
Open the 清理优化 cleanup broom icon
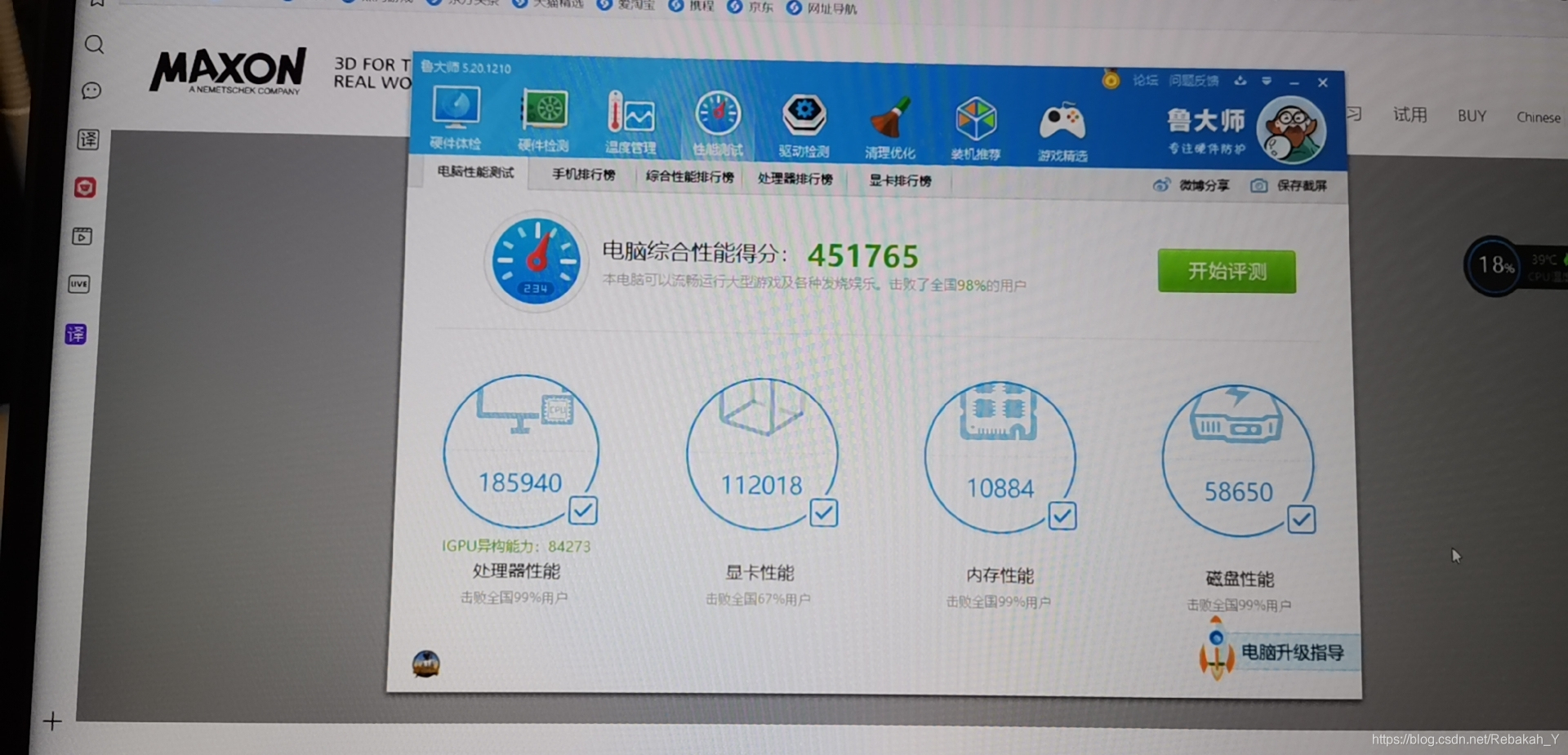tap(892, 122)
